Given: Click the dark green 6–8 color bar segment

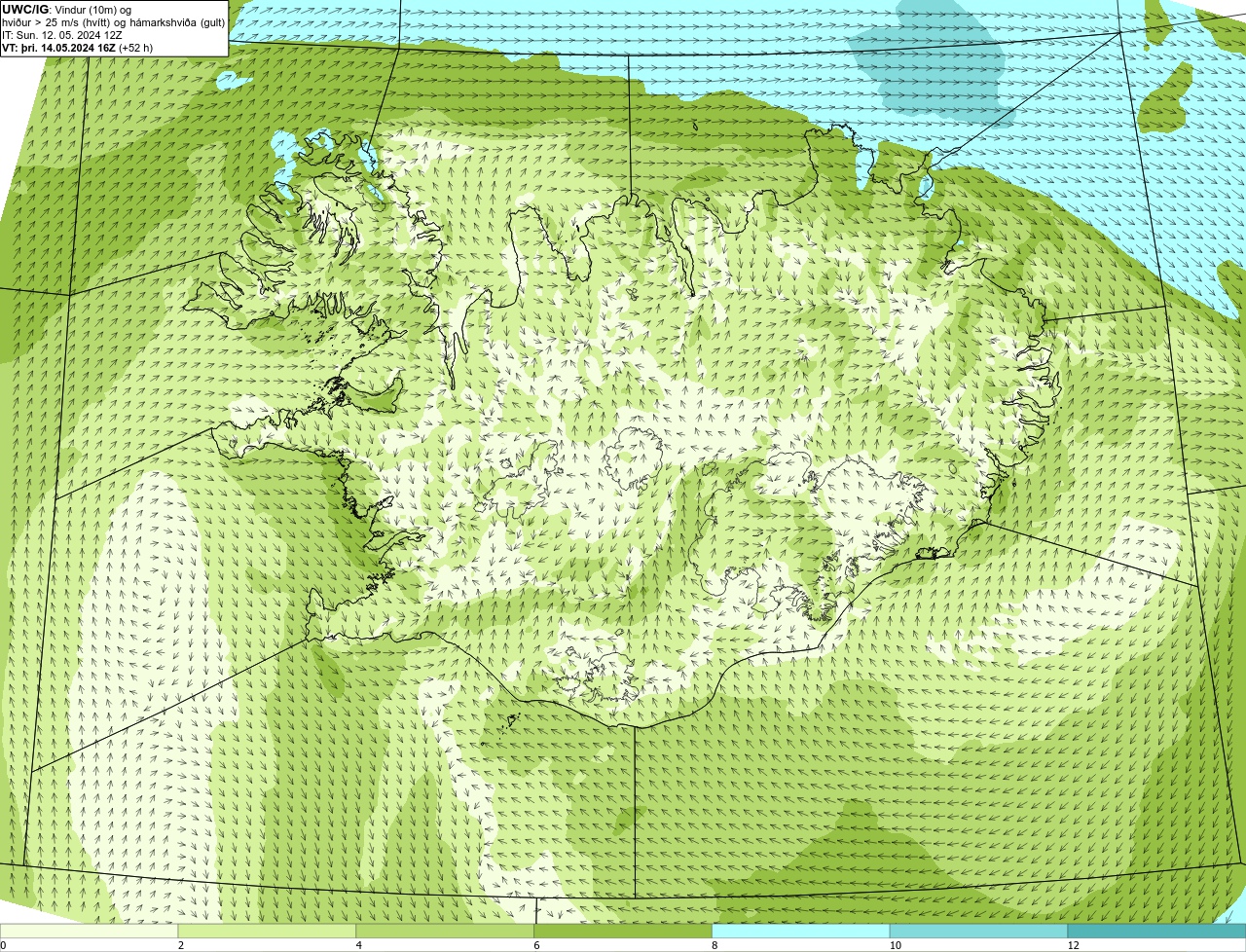Looking at the screenshot, I should [623, 931].
